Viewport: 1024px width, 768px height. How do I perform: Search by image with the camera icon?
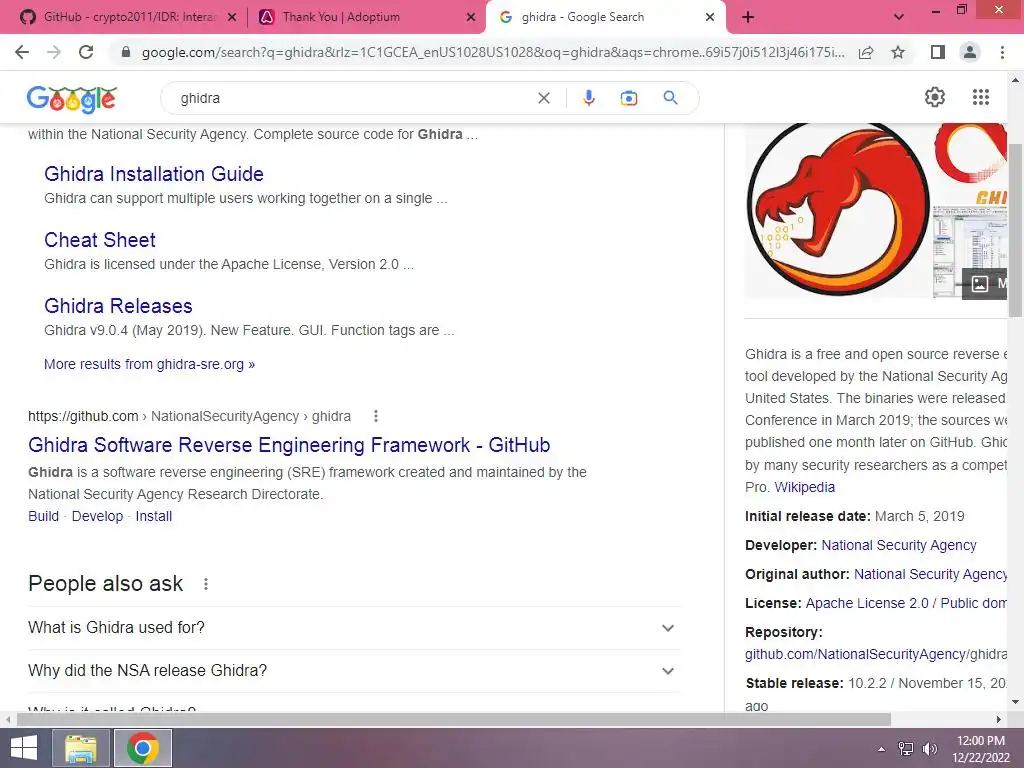628,98
